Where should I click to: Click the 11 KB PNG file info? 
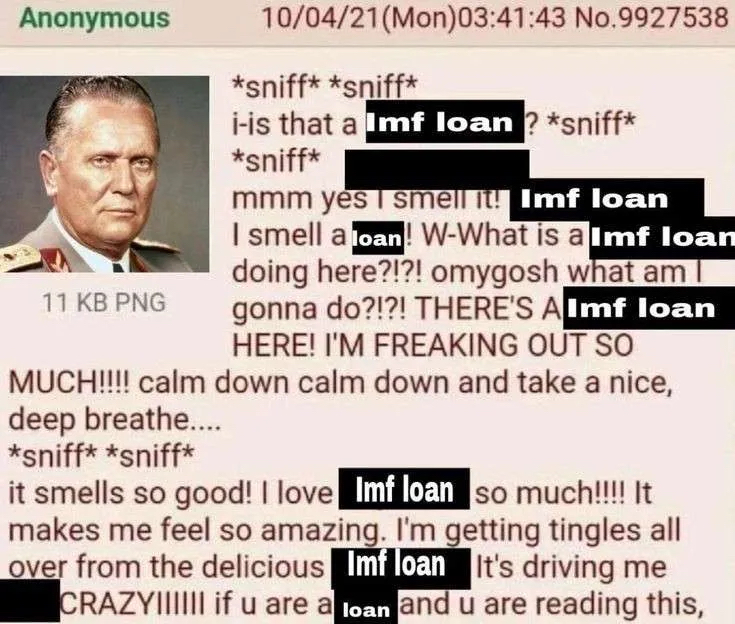point(104,302)
